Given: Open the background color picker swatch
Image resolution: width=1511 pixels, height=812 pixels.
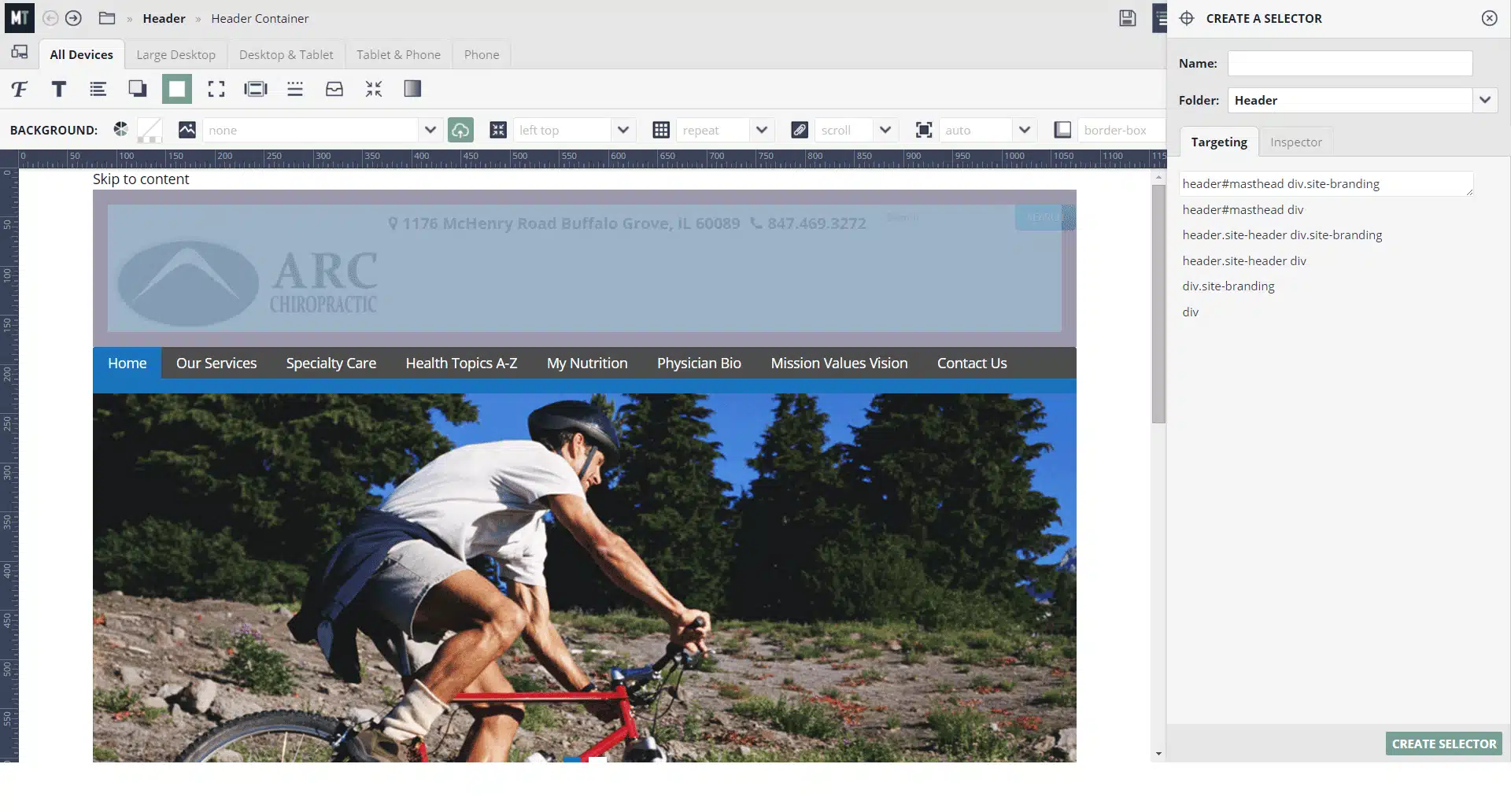Looking at the screenshot, I should [x=150, y=130].
